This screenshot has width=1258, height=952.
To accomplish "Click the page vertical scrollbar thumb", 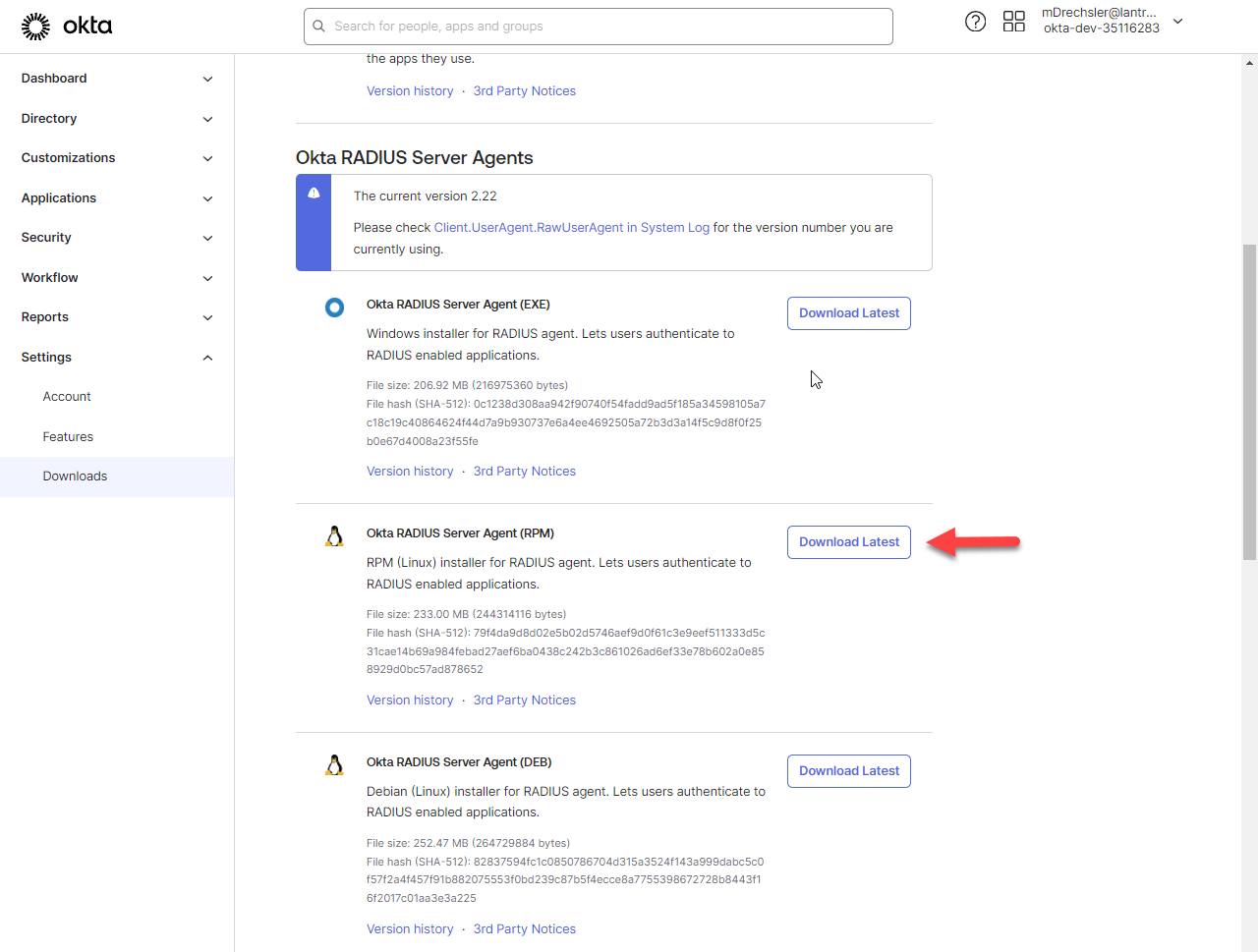I will (1249, 402).
